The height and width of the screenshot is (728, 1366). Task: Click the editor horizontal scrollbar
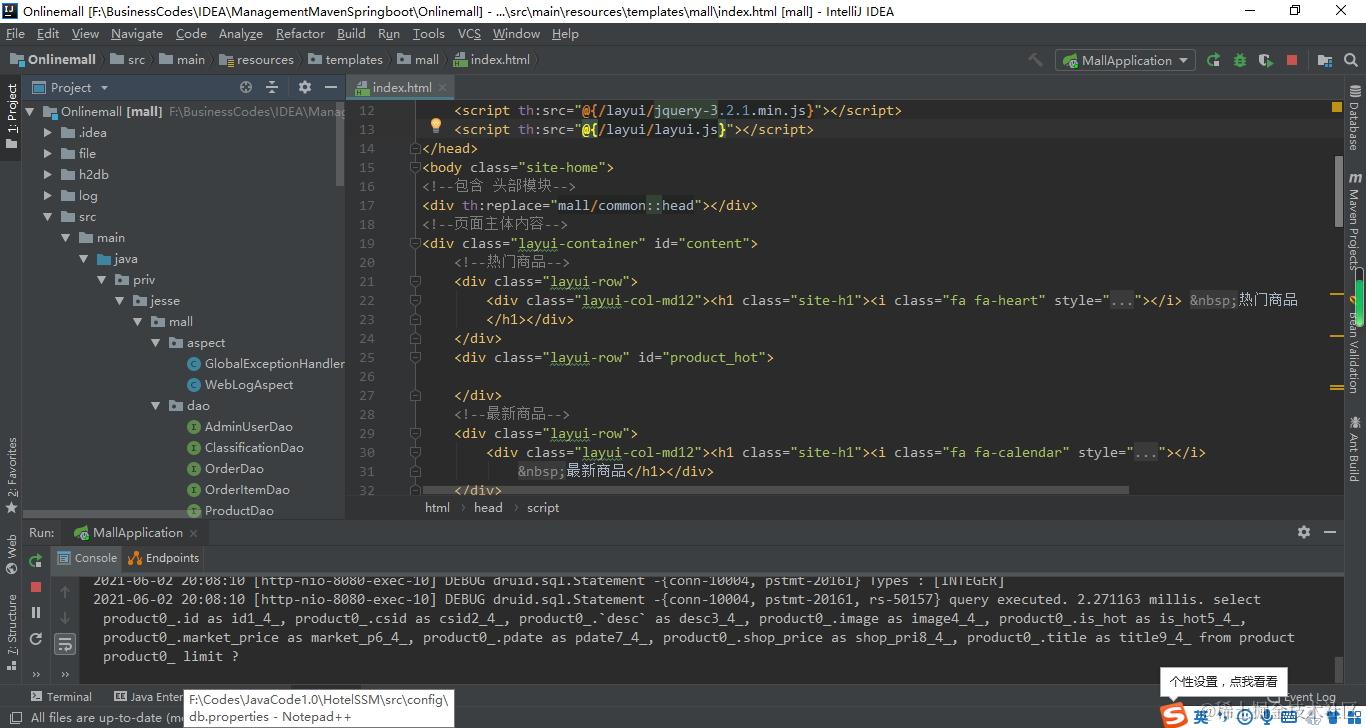click(x=775, y=490)
